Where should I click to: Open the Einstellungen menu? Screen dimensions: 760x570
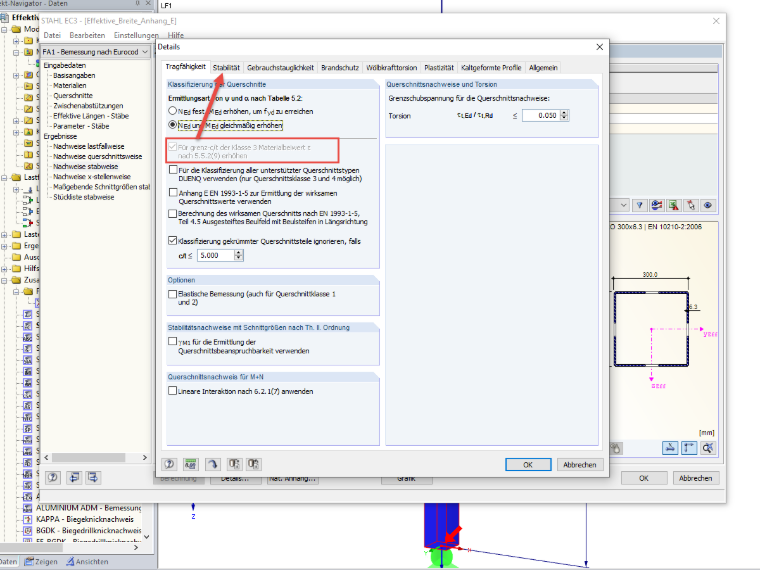click(x=136, y=35)
